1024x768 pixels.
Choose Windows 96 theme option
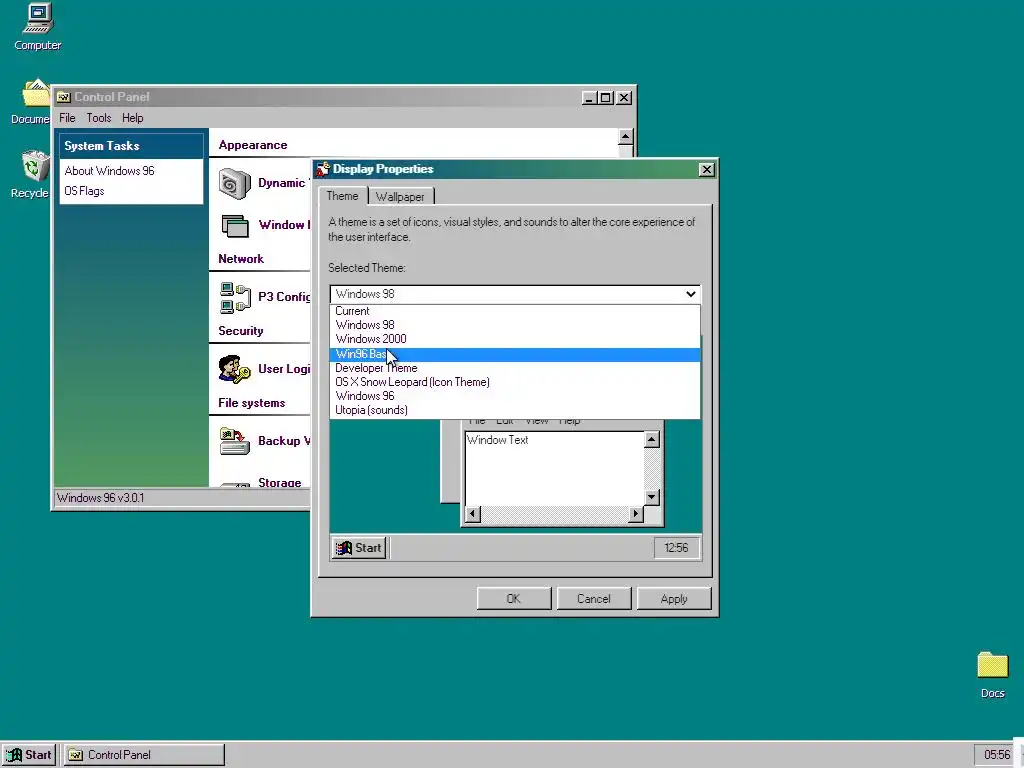(x=515, y=396)
